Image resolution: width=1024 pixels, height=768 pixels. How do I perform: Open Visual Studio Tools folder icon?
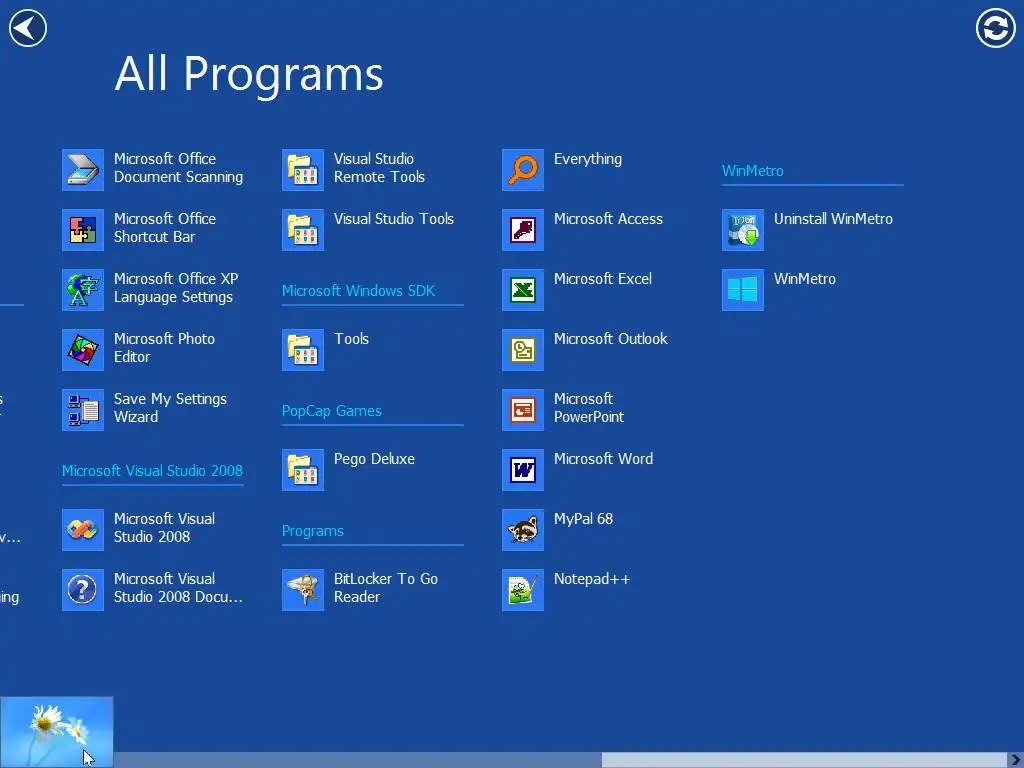[x=303, y=230]
